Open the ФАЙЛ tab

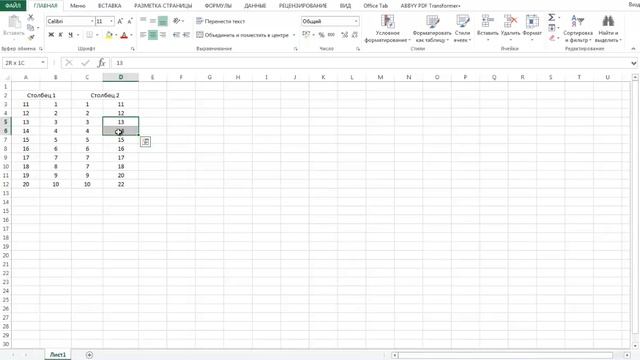coord(13,6)
